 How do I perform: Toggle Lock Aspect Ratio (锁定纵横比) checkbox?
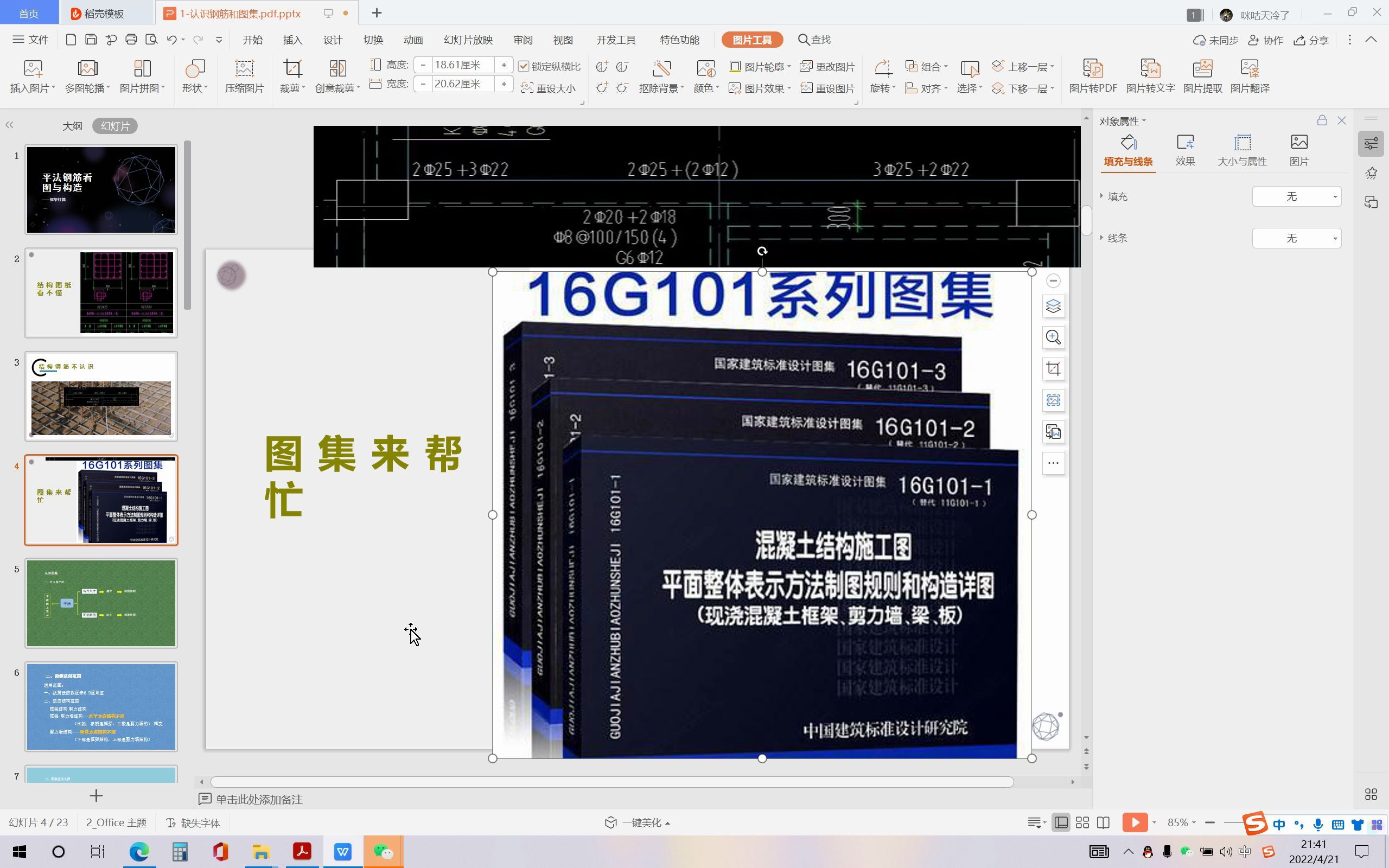tap(523, 67)
